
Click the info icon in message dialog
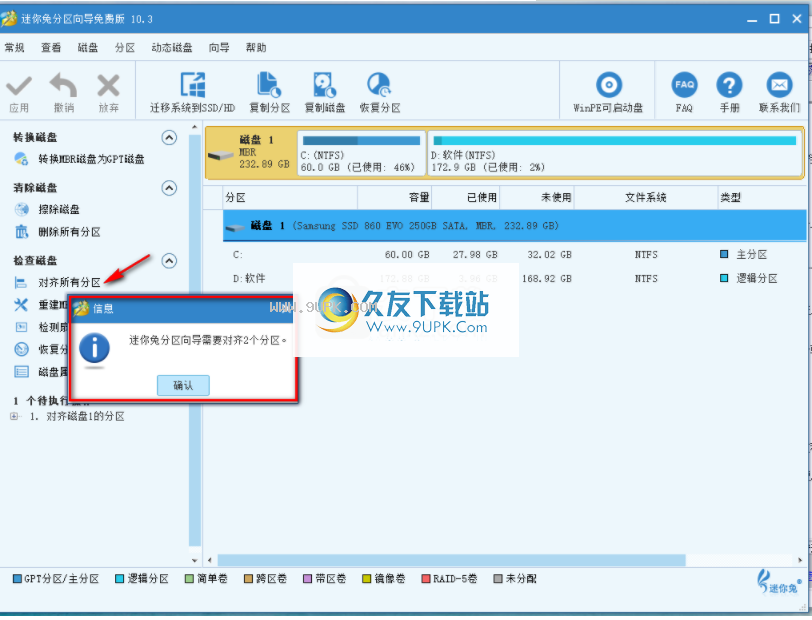click(x=94, y=348)
